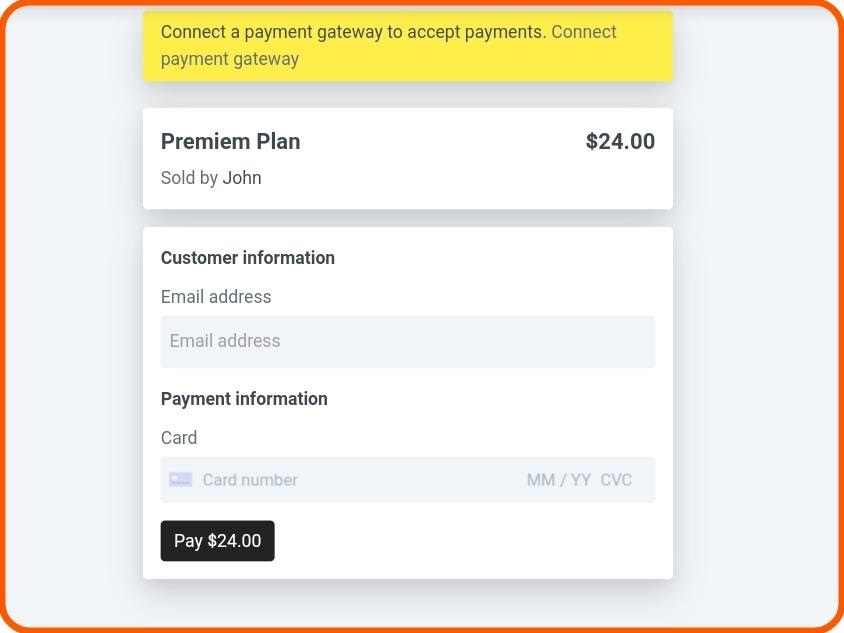Select the MM / YY expiry field

(558, 480)
